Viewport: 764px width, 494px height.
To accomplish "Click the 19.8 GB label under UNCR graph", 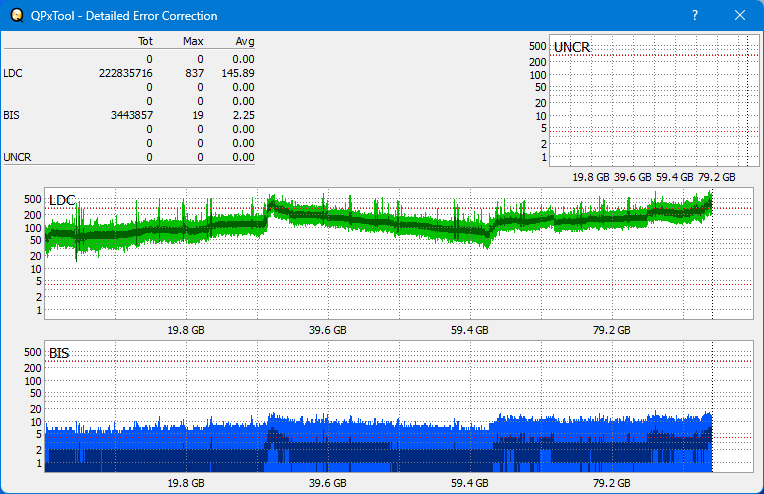I will tap(591, 177).
